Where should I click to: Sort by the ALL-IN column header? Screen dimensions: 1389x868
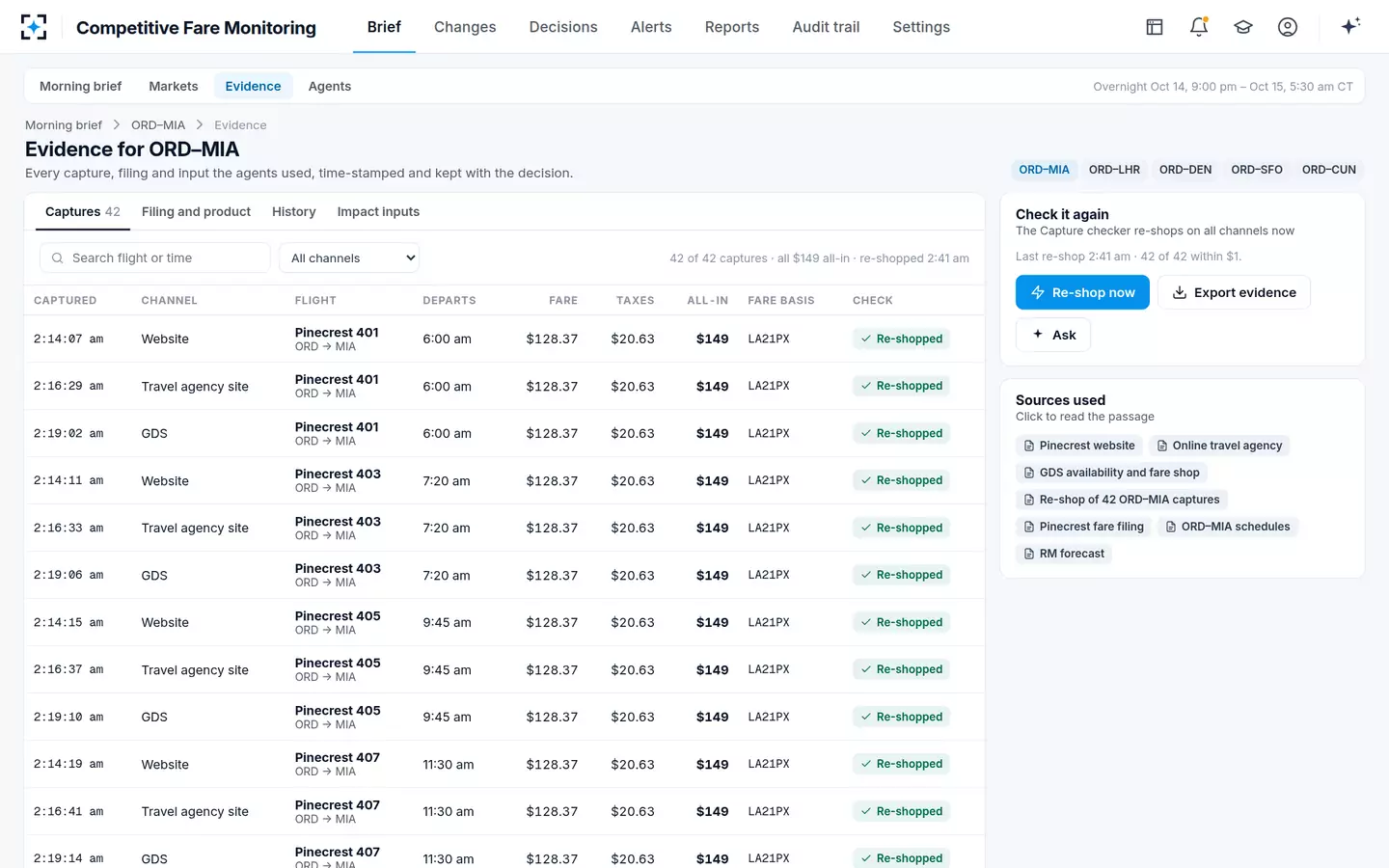point(708,301)
